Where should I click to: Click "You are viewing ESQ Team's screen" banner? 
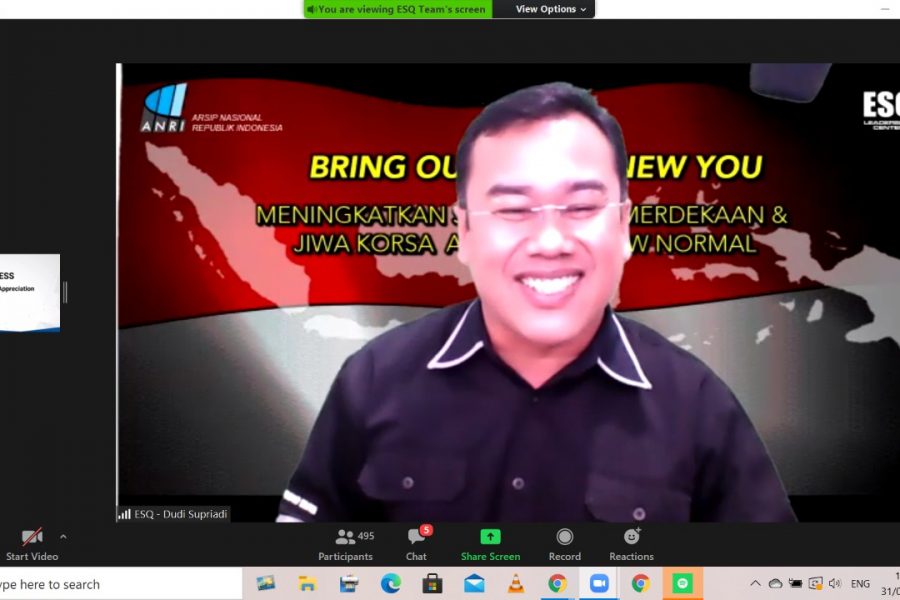point(397,9)
